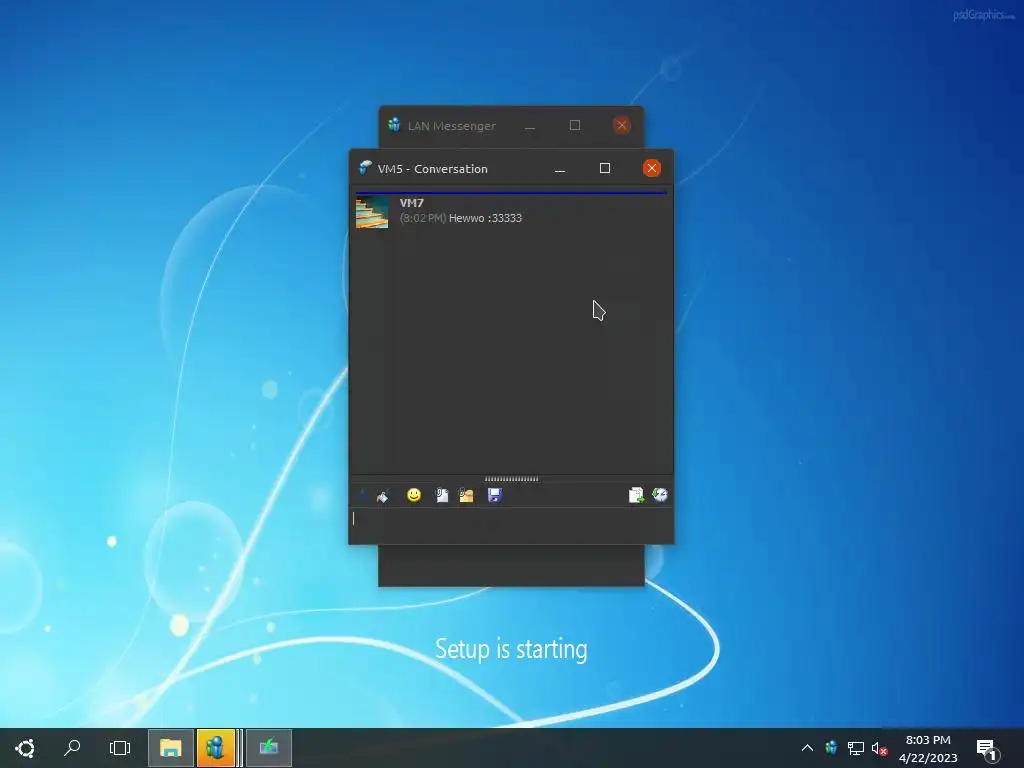Close the LAN Messenger window
1024x768 pixels.
pyautogui.click(x=622, y=125)
